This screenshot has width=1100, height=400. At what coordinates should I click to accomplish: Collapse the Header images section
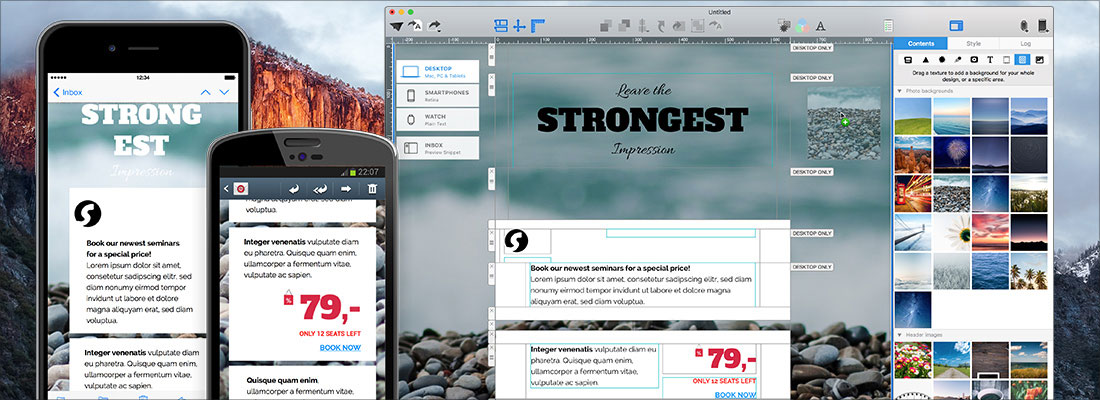(x=899, y=334)
